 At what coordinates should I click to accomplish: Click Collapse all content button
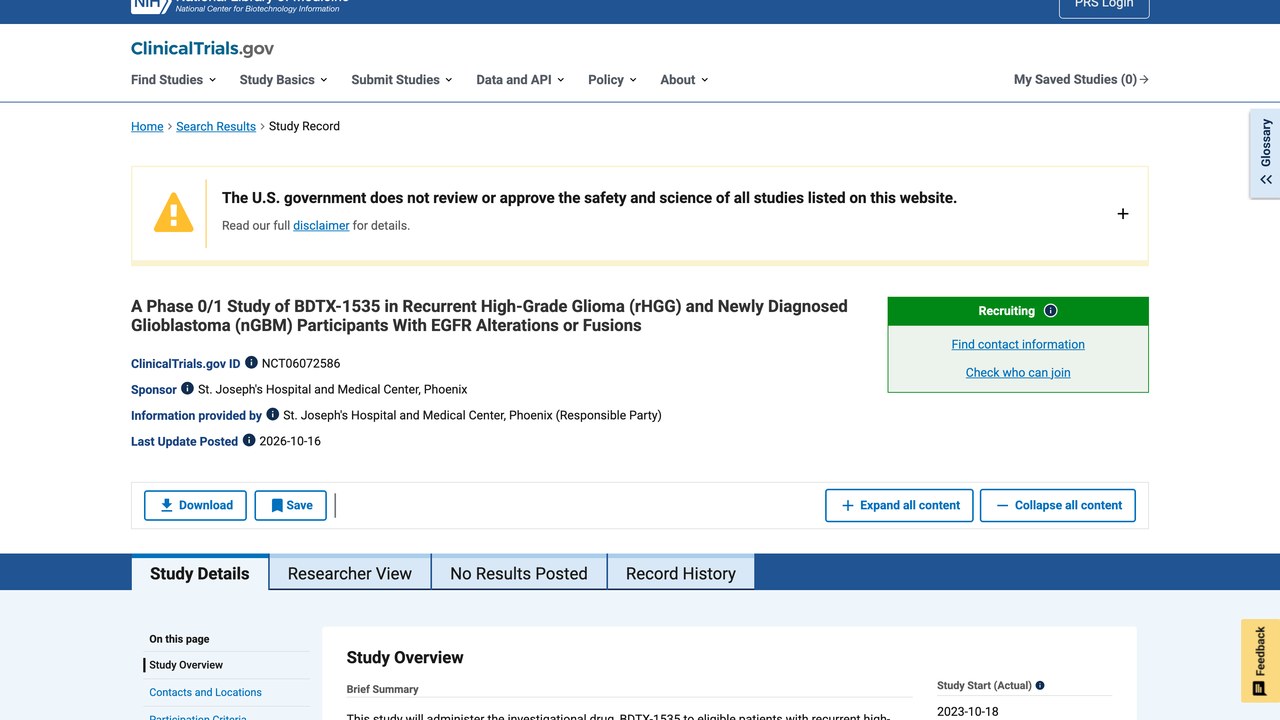(1058, 505)
